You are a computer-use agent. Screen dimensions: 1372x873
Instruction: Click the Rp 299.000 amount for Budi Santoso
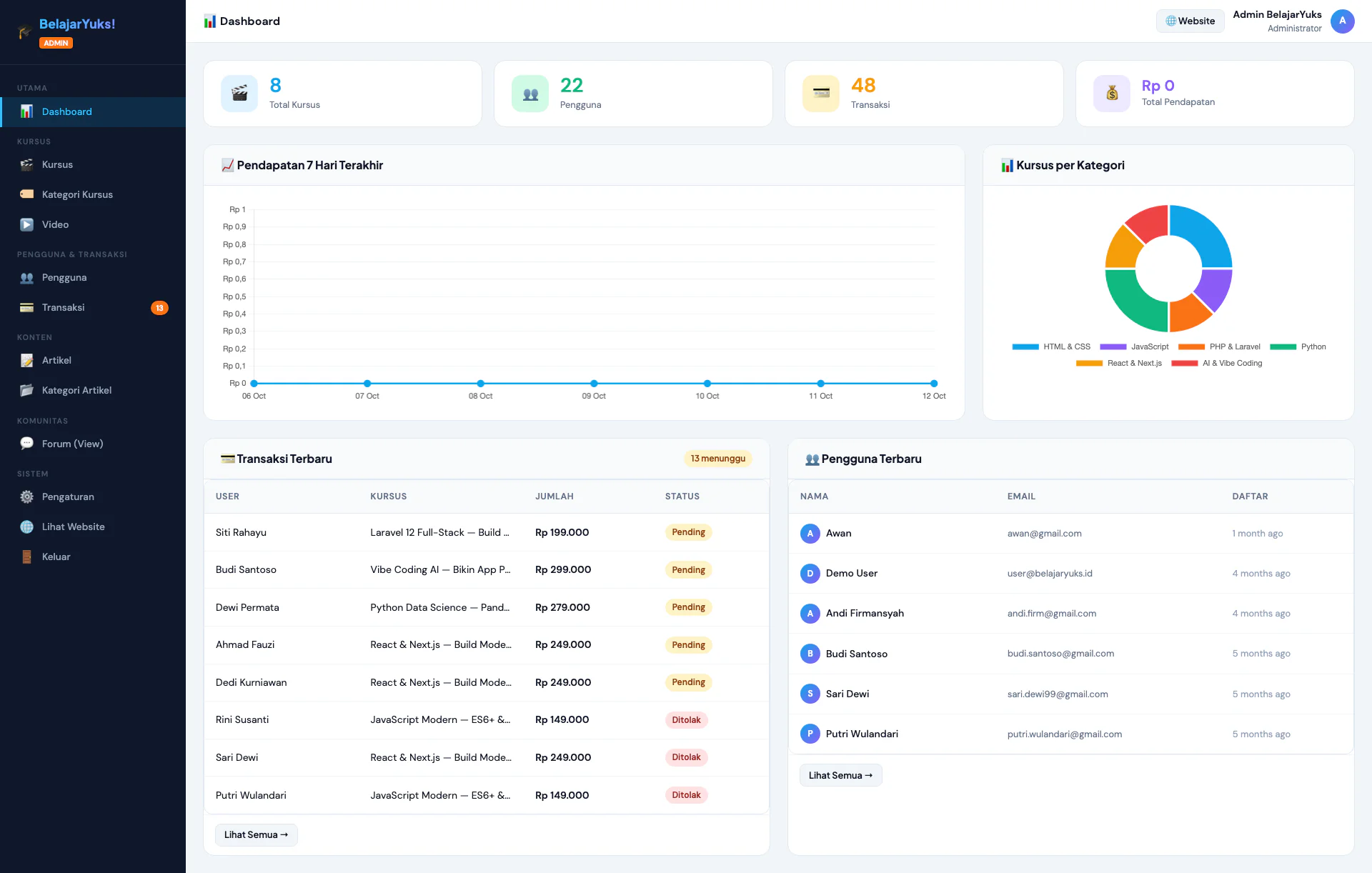coord(563,570)
